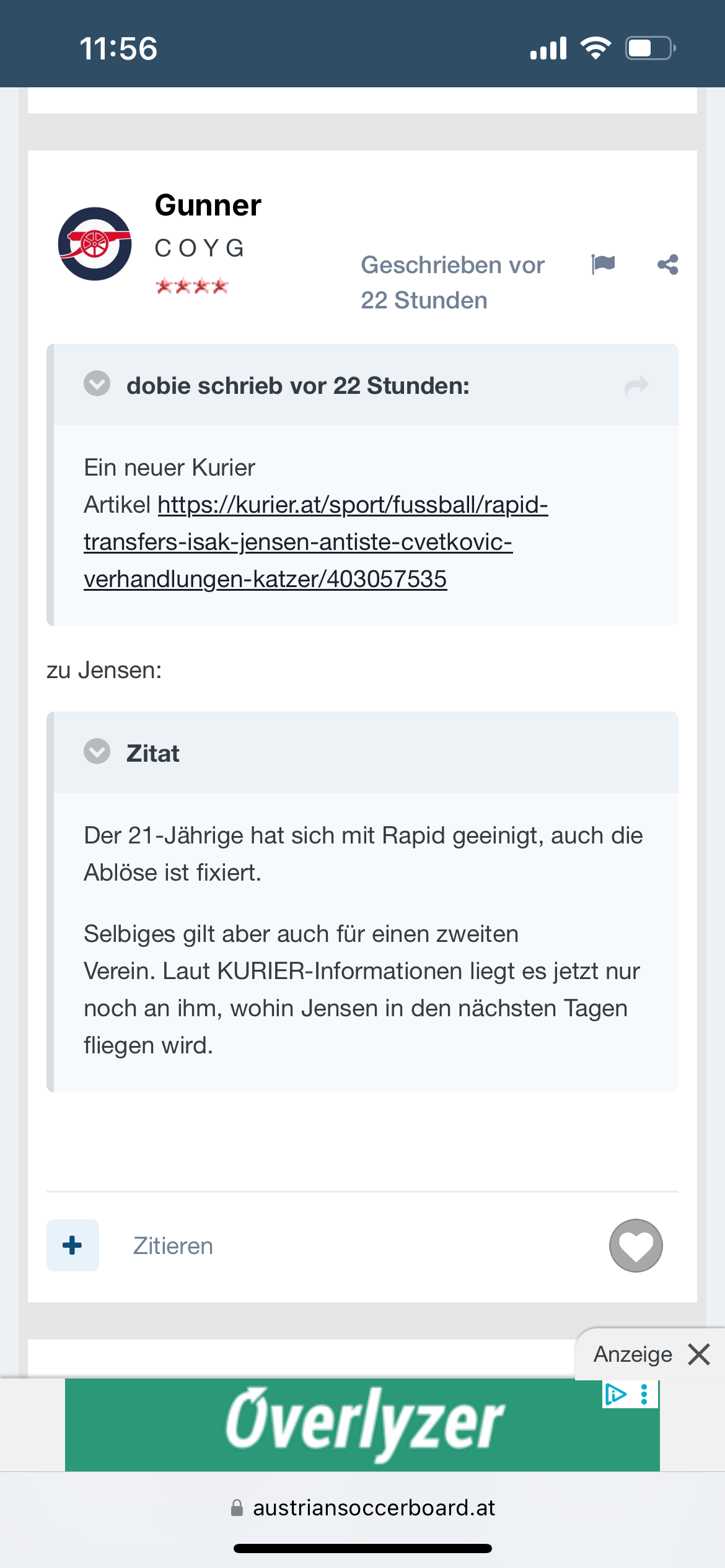The image size is (725, 1568).
Task: Tap the austriansoccerboard.at address bar
Action: point(362,1507)
